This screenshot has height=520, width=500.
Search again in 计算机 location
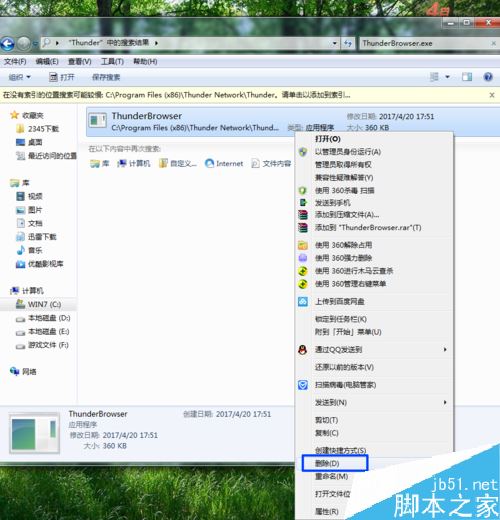pyautogui.click(x=134, y=163)
